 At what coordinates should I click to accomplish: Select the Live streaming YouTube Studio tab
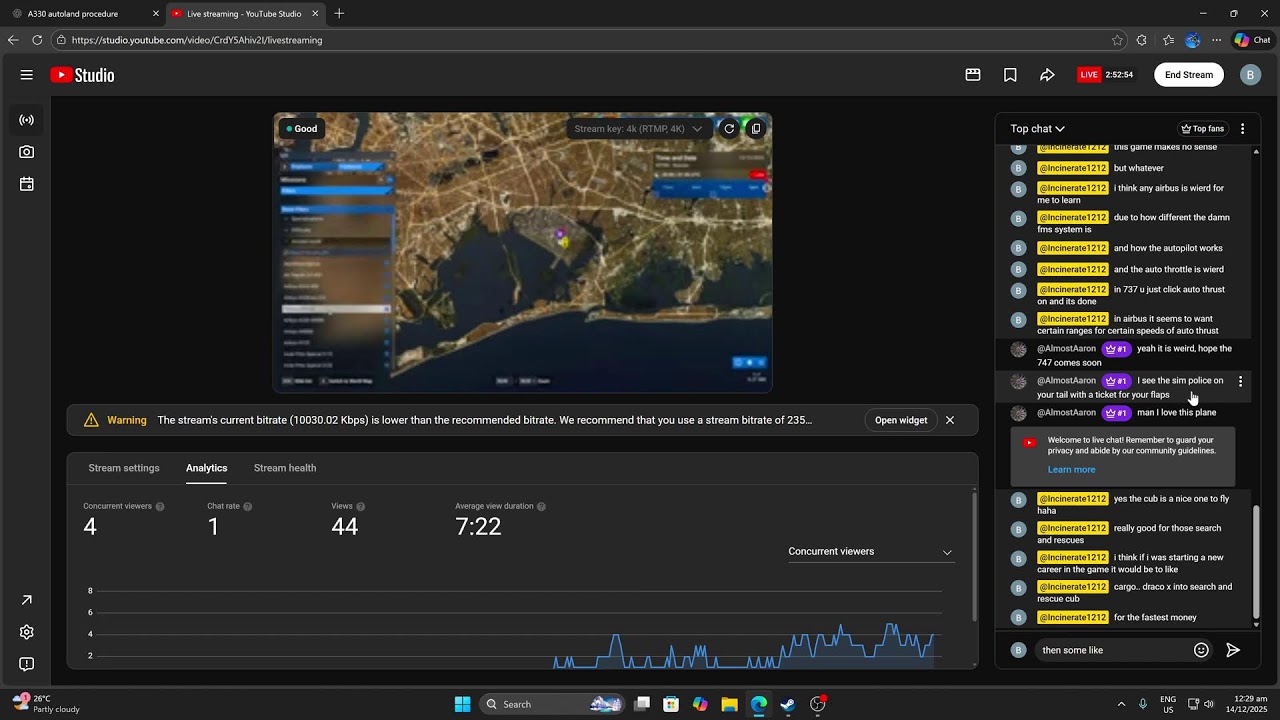click(245, 14)
